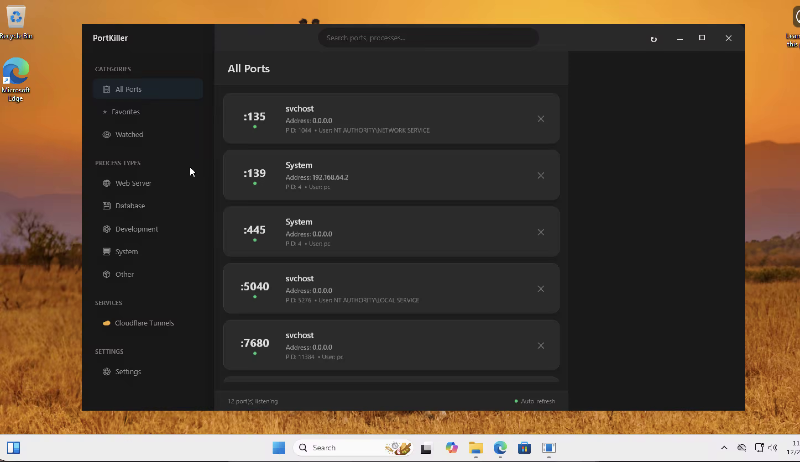The width and height of the screenshot is (800, 462).
Task: Open File Explorer from the taskbar
Action: click(x=476, y=448)
